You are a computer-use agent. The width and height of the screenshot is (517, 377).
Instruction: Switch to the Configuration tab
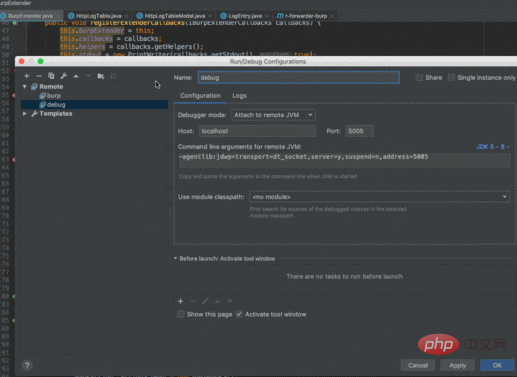point(200,96)
